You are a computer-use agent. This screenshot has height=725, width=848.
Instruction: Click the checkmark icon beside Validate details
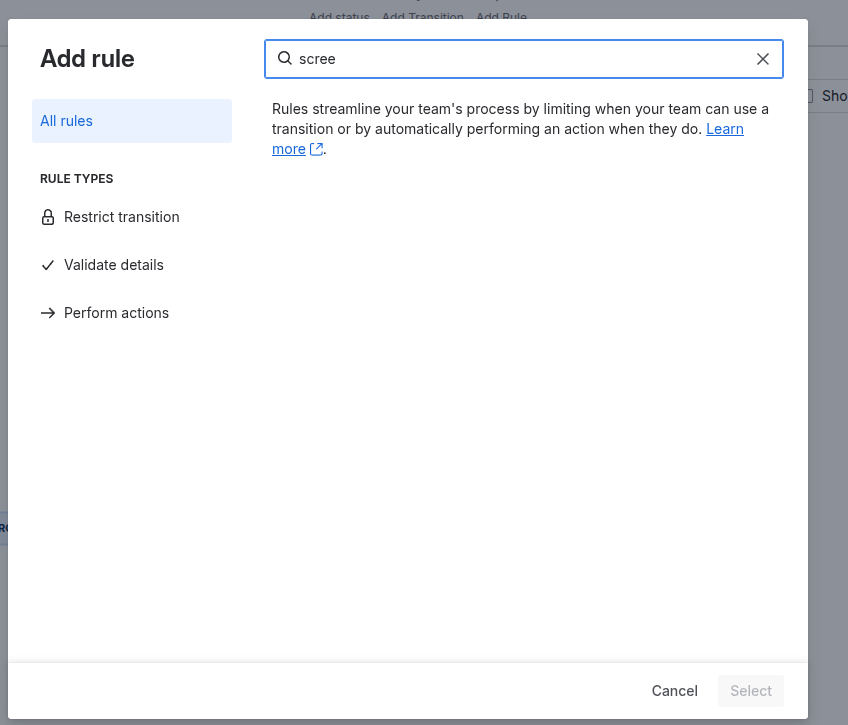[47, 265]
